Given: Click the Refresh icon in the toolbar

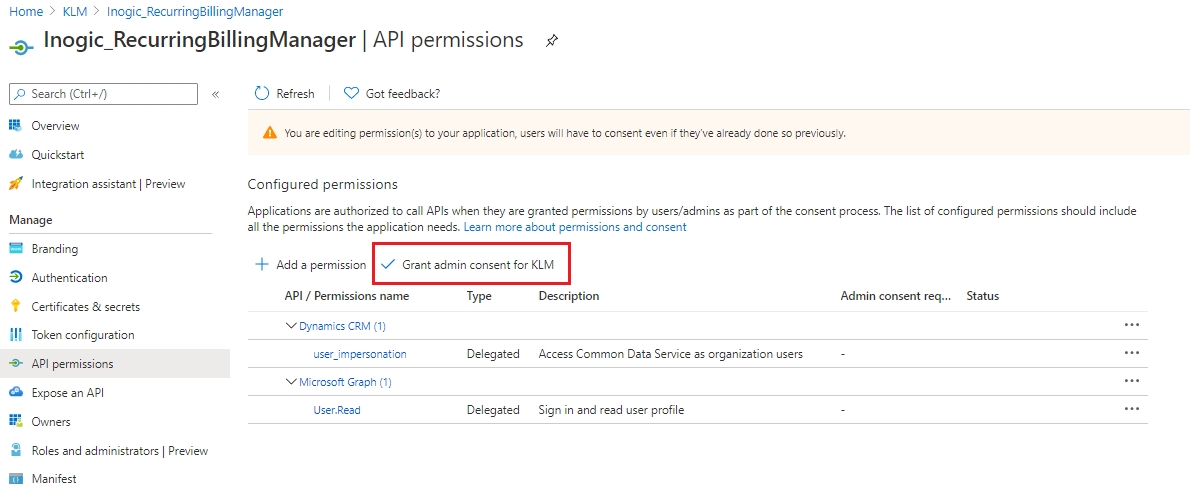Looking at the screenshot, I should pos(262,93).
